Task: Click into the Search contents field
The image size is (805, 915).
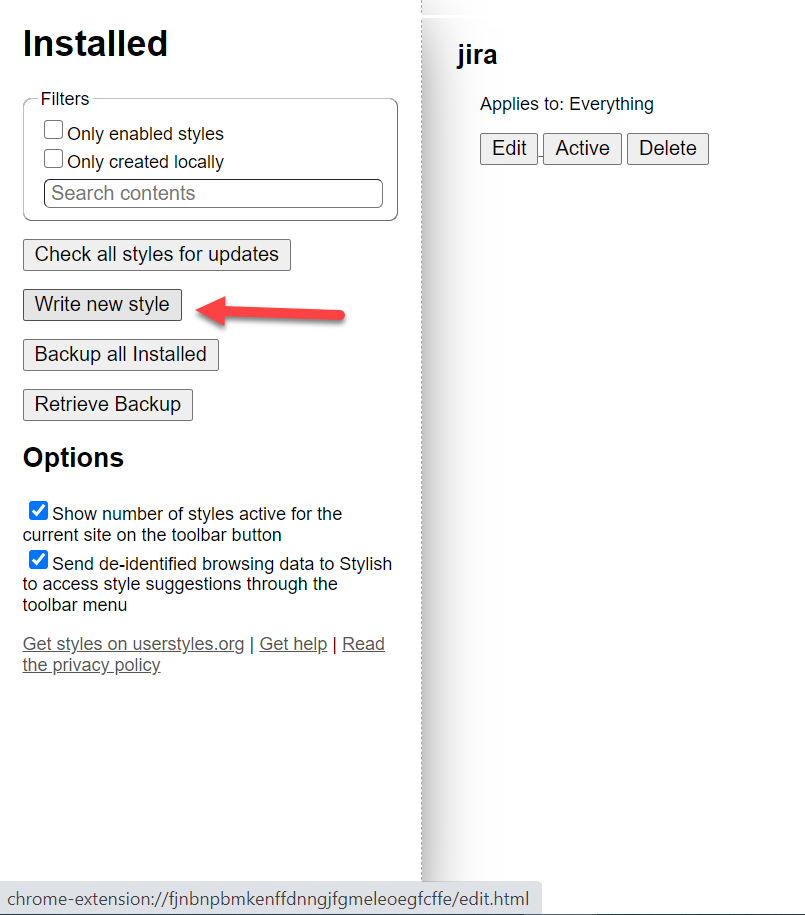Action: pos(213,193)
